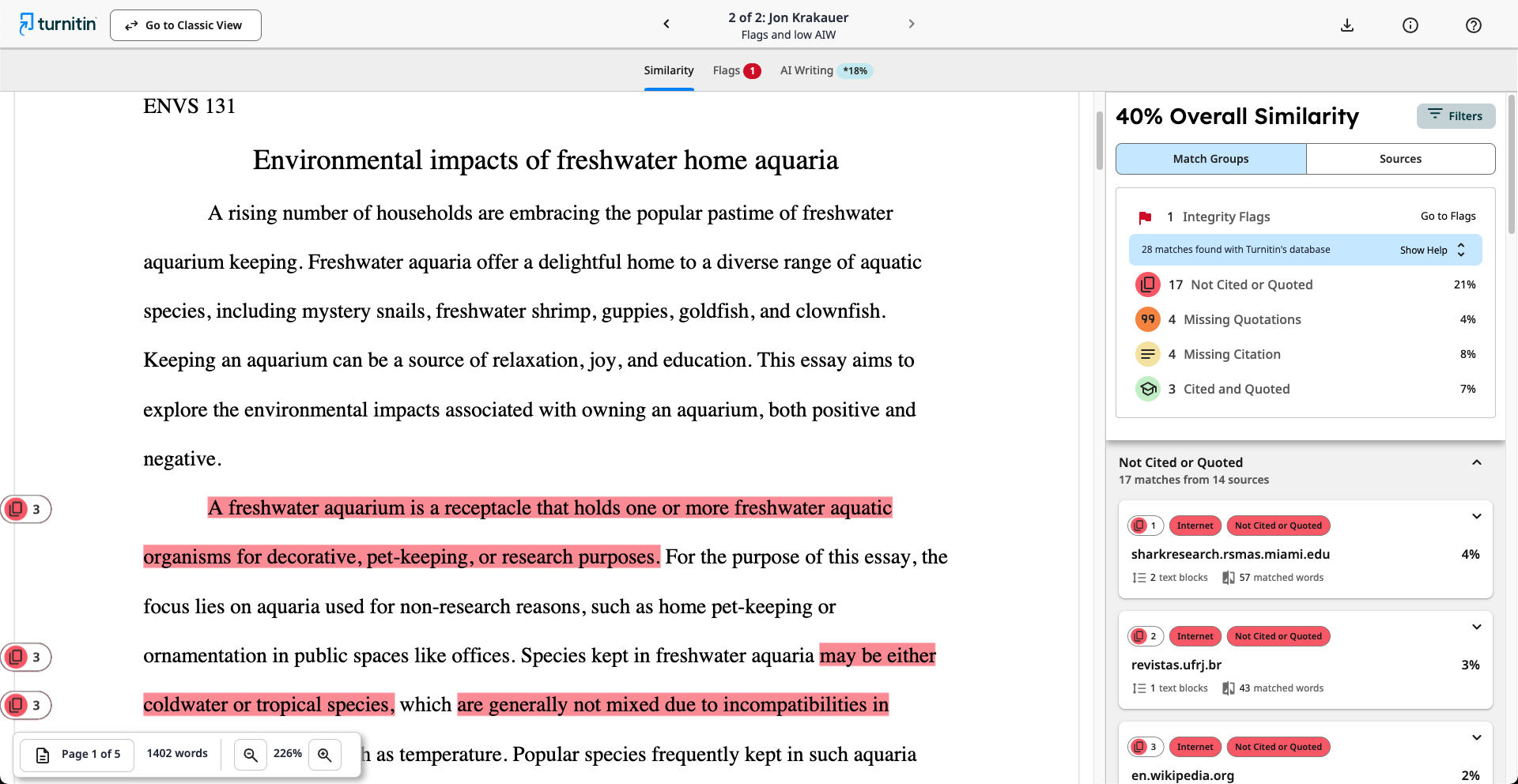Open the AI Writing tab
The width and height of the screenshot is (1518, 784).
pyautogui.click(x=806, y=70)
